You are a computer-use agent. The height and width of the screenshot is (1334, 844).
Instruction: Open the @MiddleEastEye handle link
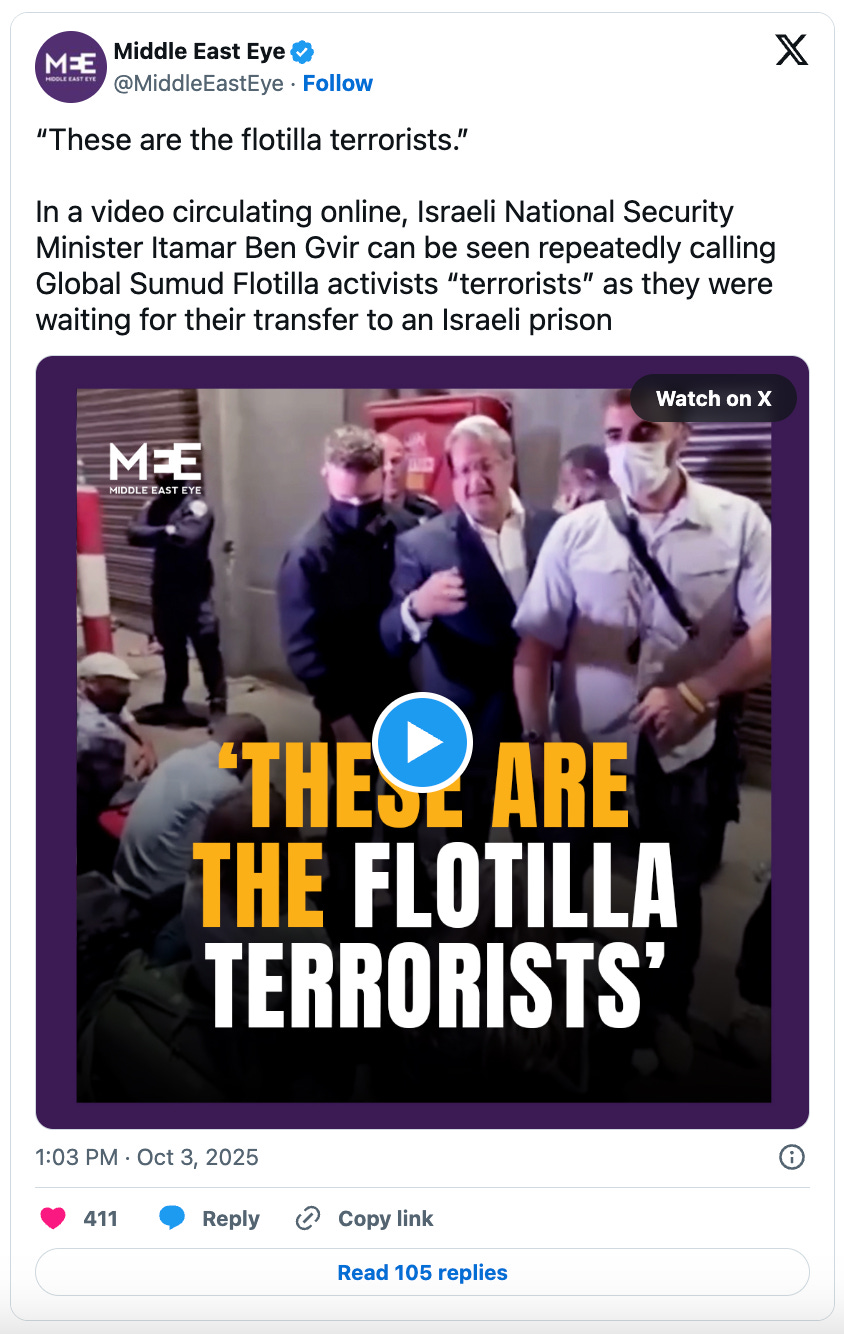pyautogui.click(x=198, y=83)
